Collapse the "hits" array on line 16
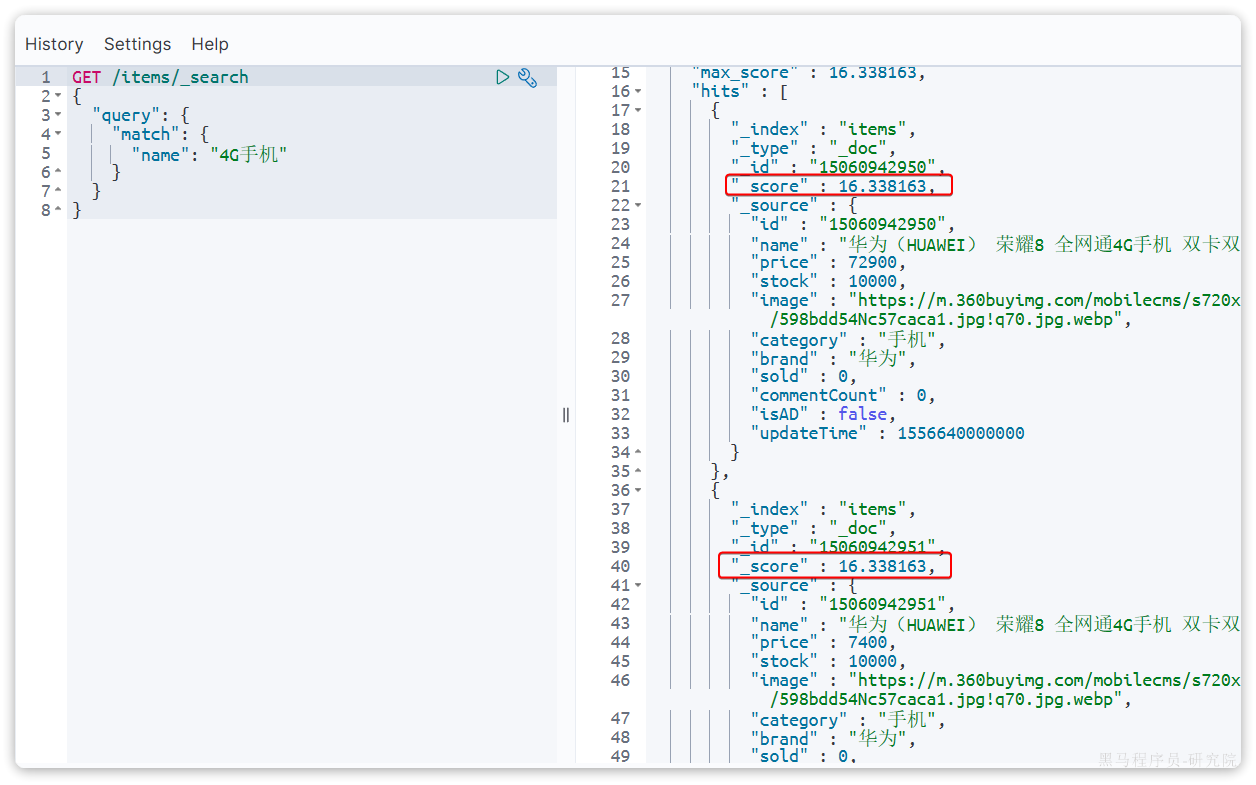The width and height of the screenshot is (1256, 785). tap(637, 91)
